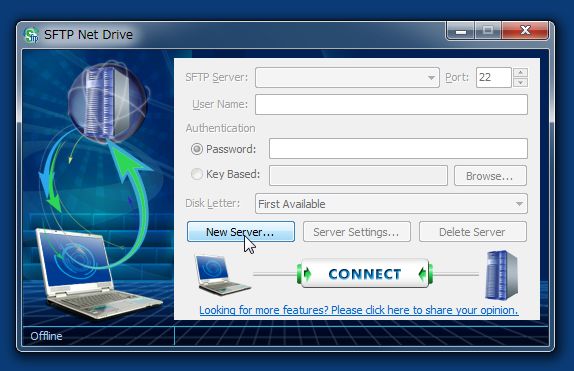The height and width of the screenshot is (371, 574).
Task: Close the SFTP Net Drive window
Action: click(525, 30)
